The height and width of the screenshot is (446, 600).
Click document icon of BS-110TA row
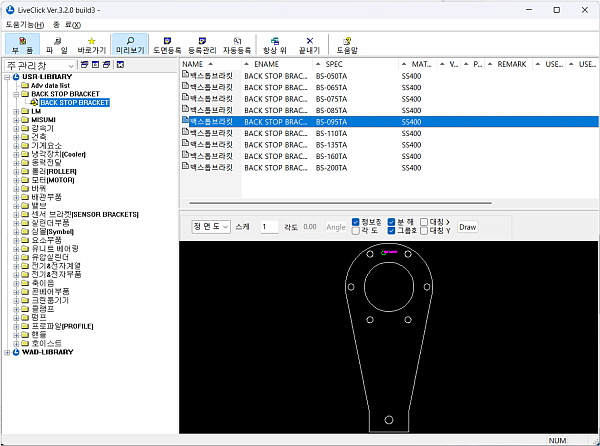[x=186, y=132]
